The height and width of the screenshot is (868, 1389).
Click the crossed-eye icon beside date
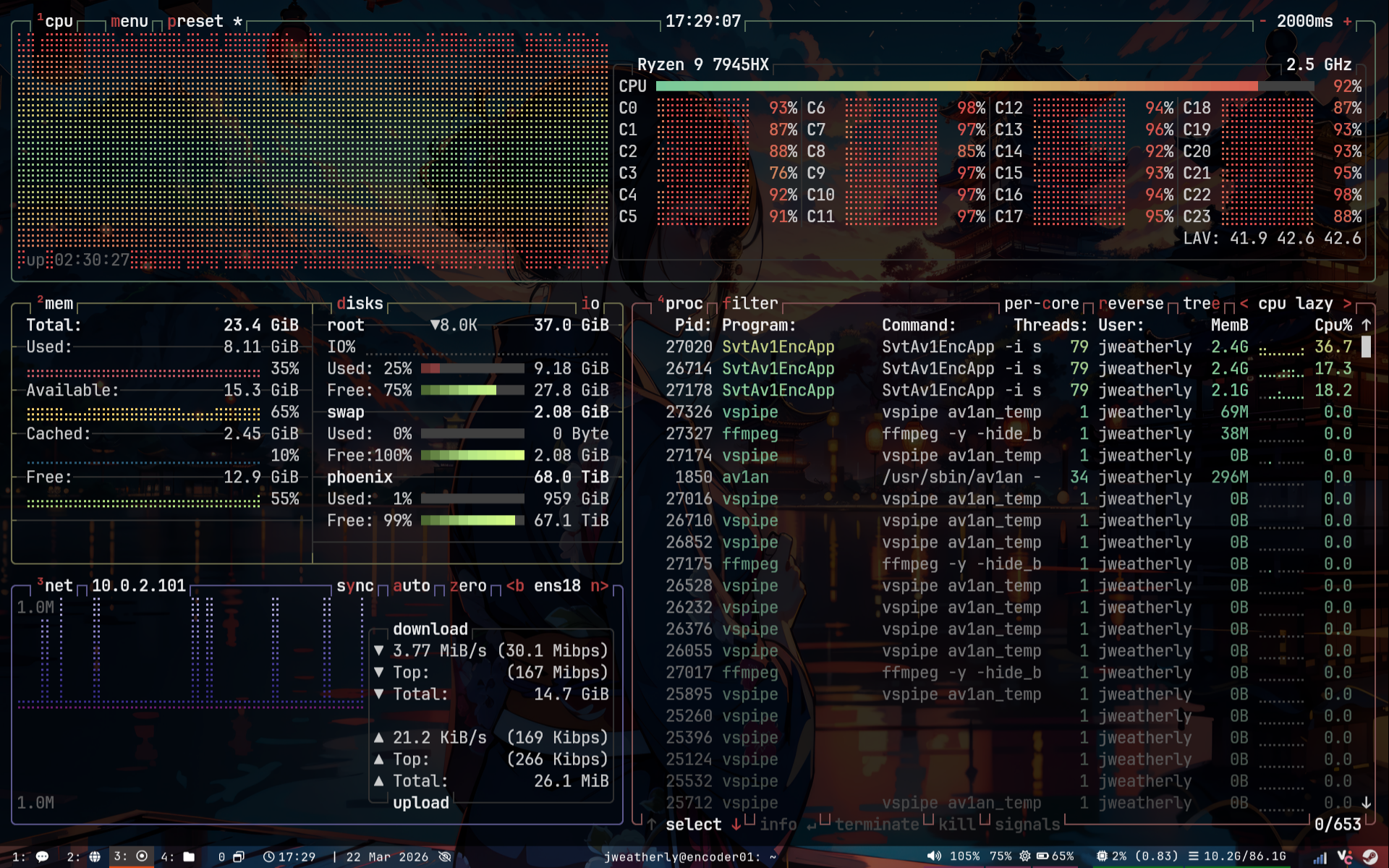click(x=446, y=856)
